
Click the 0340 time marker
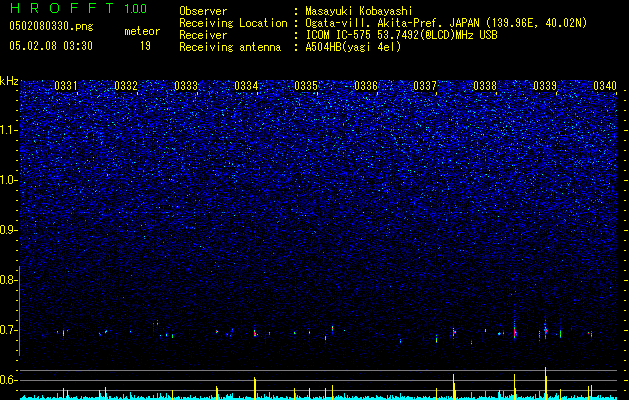point(605,86)
